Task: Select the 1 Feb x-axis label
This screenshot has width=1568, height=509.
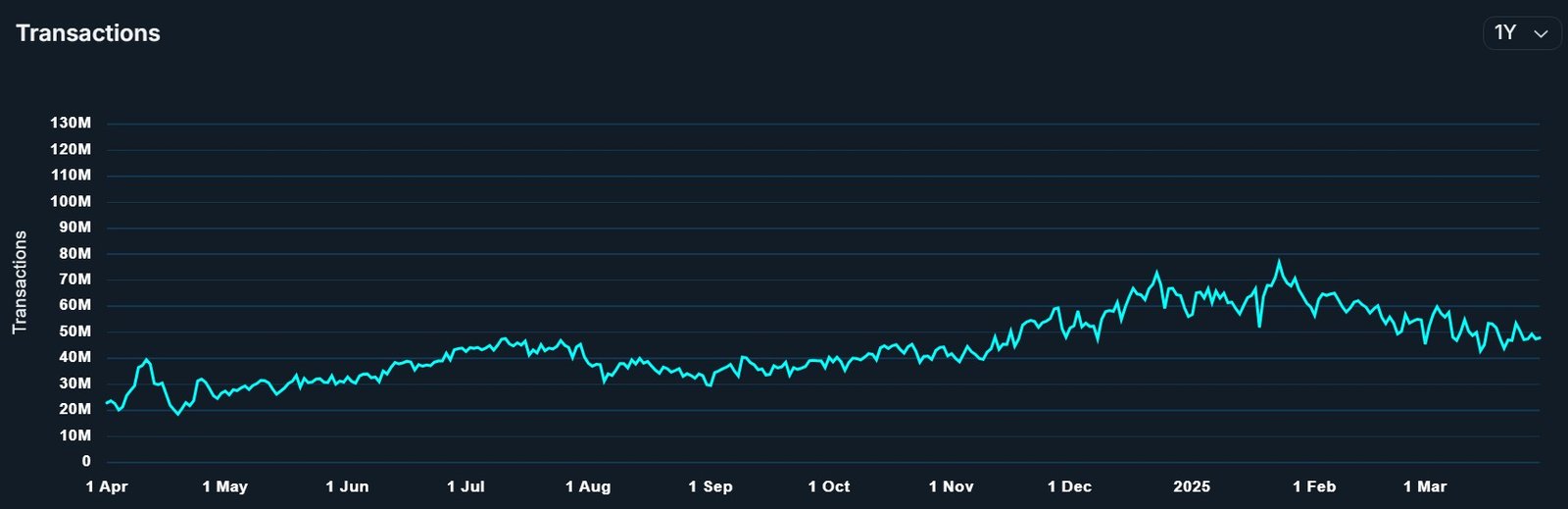Action: coord(1314,486)
